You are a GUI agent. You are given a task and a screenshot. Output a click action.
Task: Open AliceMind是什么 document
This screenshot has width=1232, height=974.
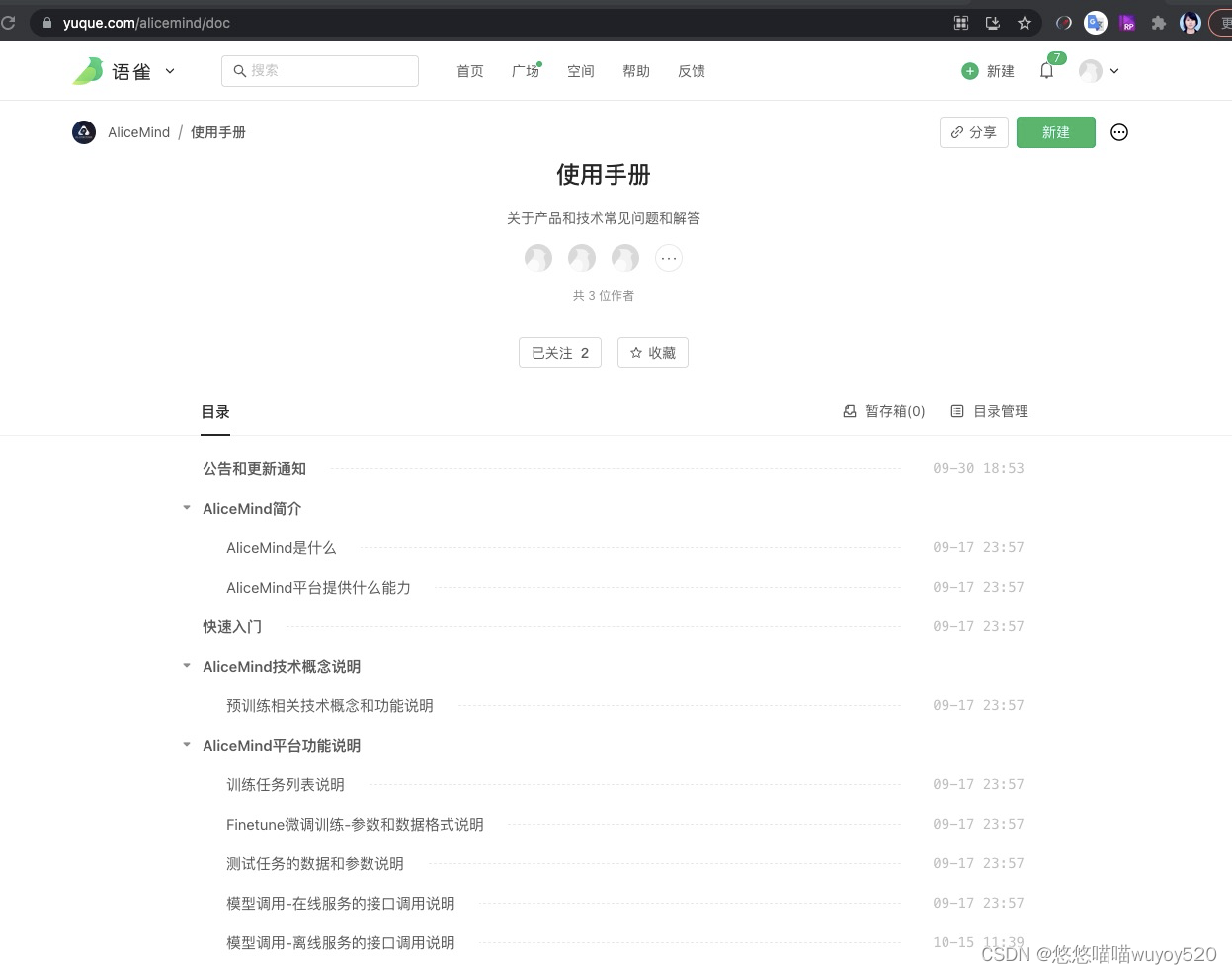click(282, 548)
